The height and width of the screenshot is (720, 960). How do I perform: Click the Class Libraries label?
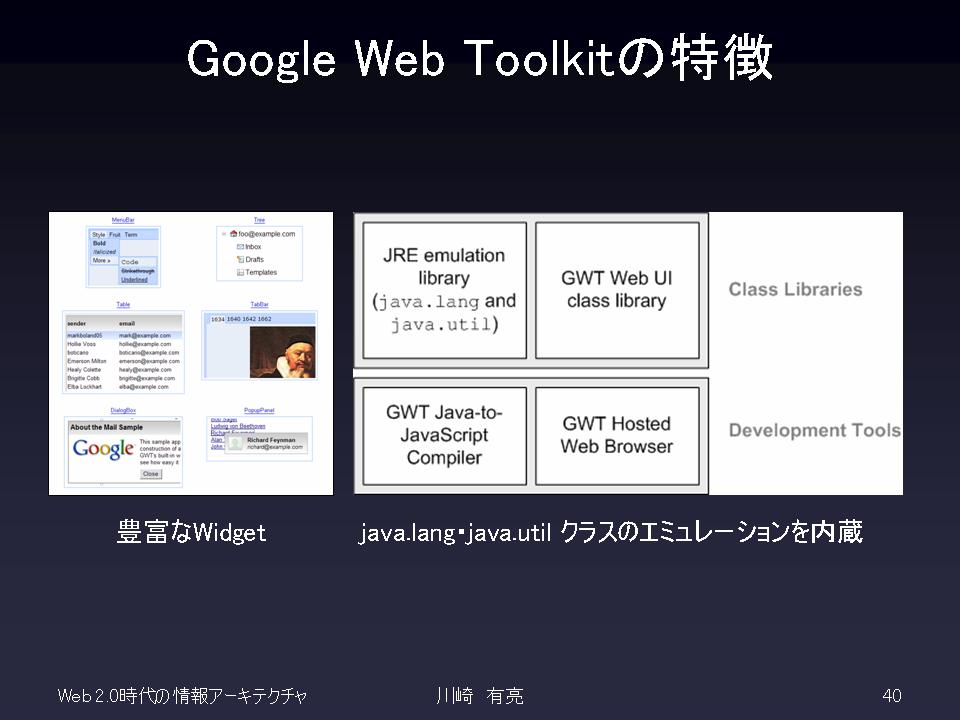795,290
